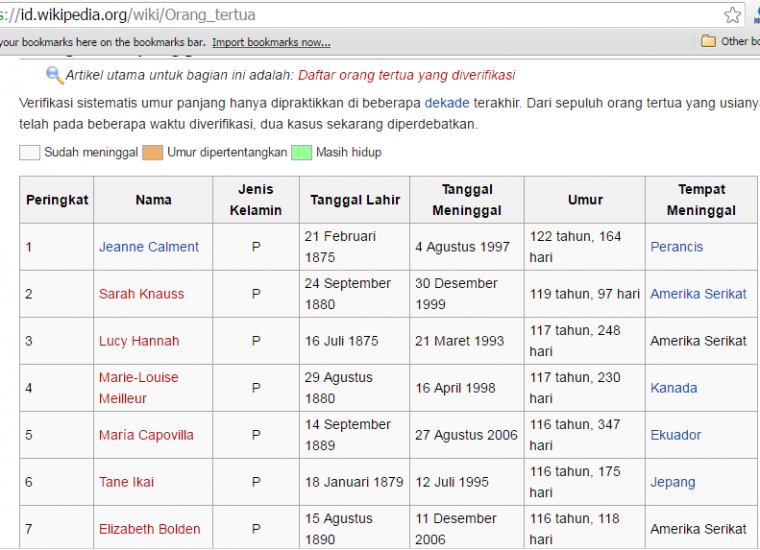Open Marie-Louise Meilleur link

(x=139, y=388)
